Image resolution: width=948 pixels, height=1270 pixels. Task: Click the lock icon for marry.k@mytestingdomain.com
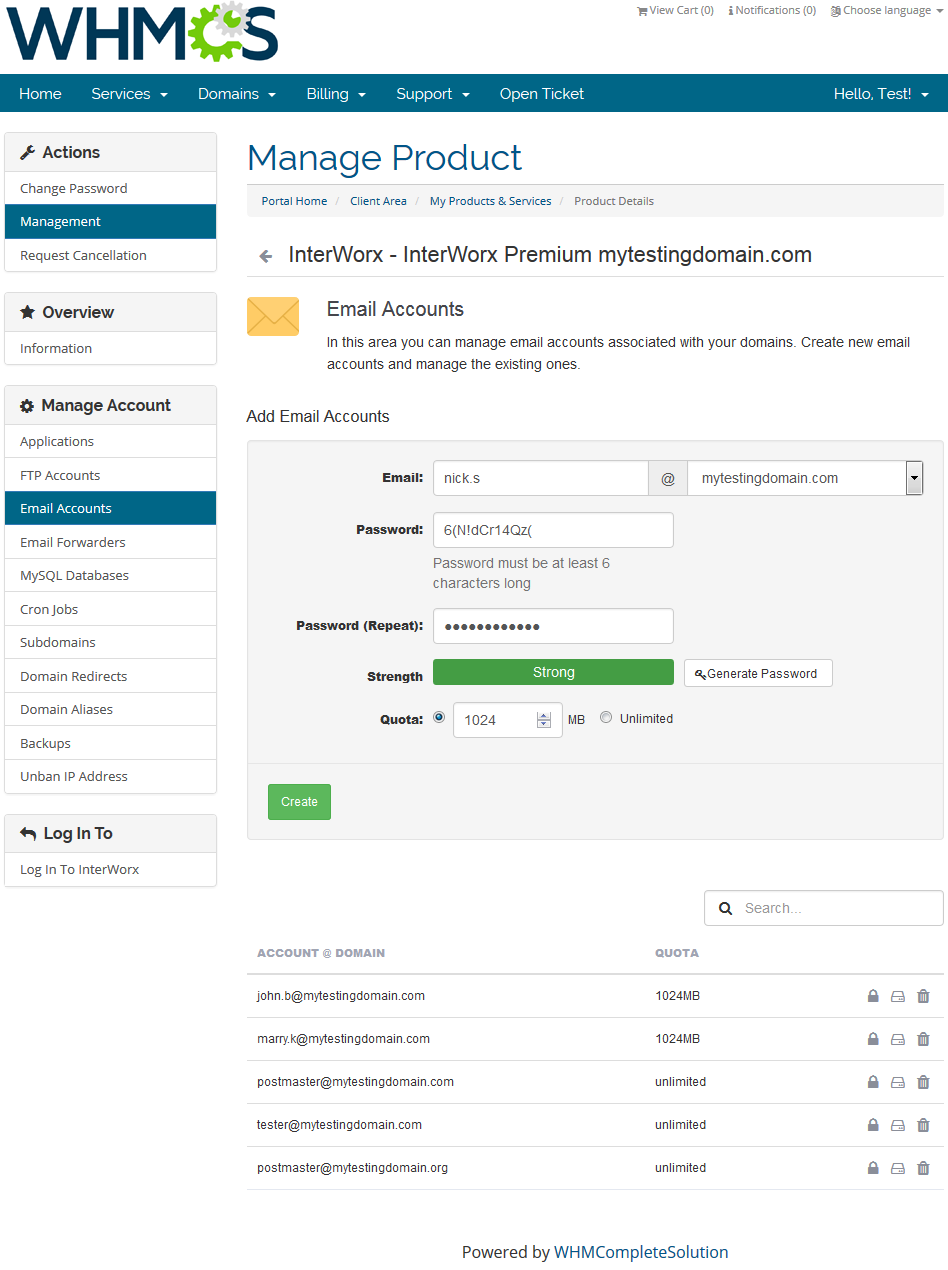873,1039
